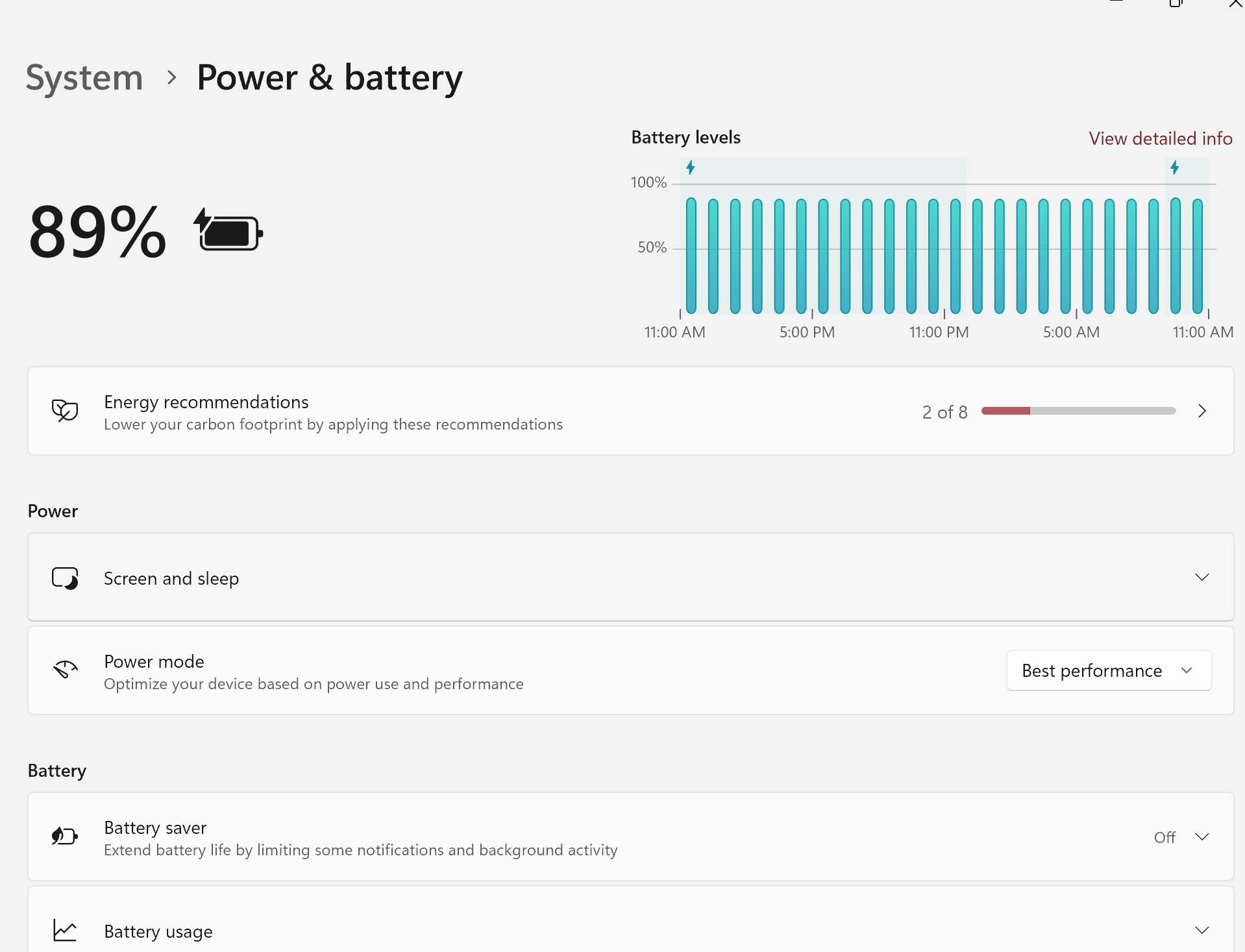Expand the Battery usage section
Viewport: 1245px width, 952px height.
(1202, 930)
